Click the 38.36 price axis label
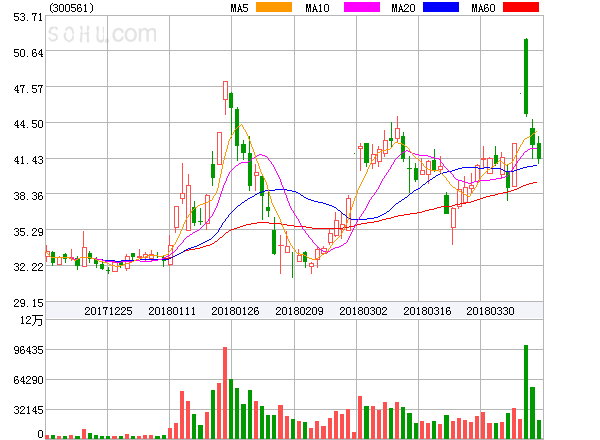600x440 pixels. click(28, 196)
